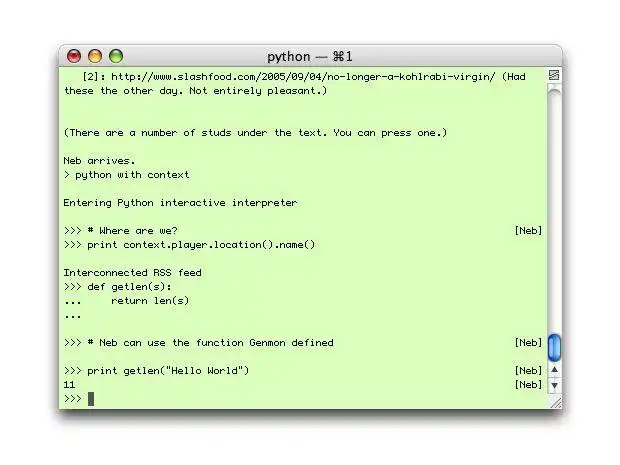
Task: Click the scroll down arrow
Action: [x=554, y=385]
